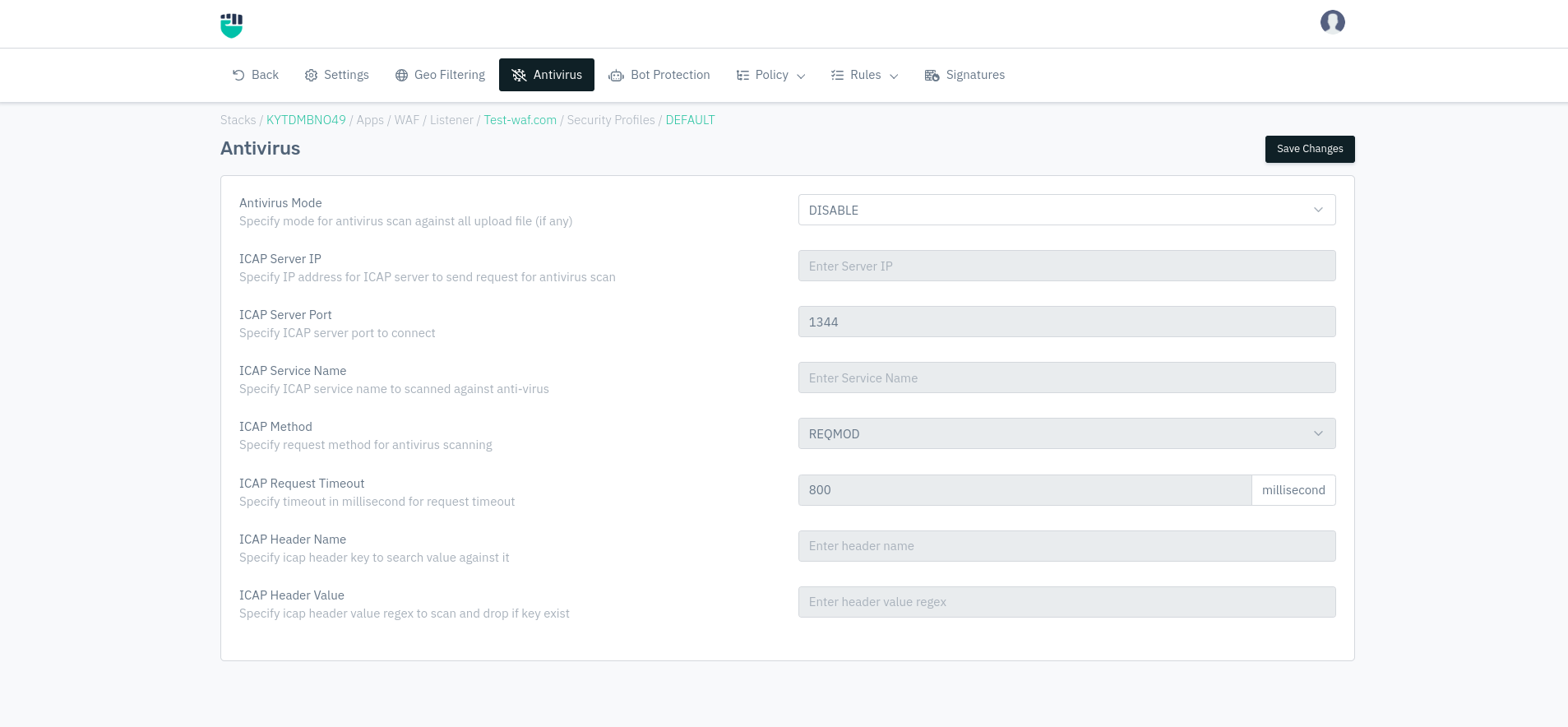The image size is (1568, 727).
Task: Click the Geo Filtering globe icon
Action: [401, 75]
